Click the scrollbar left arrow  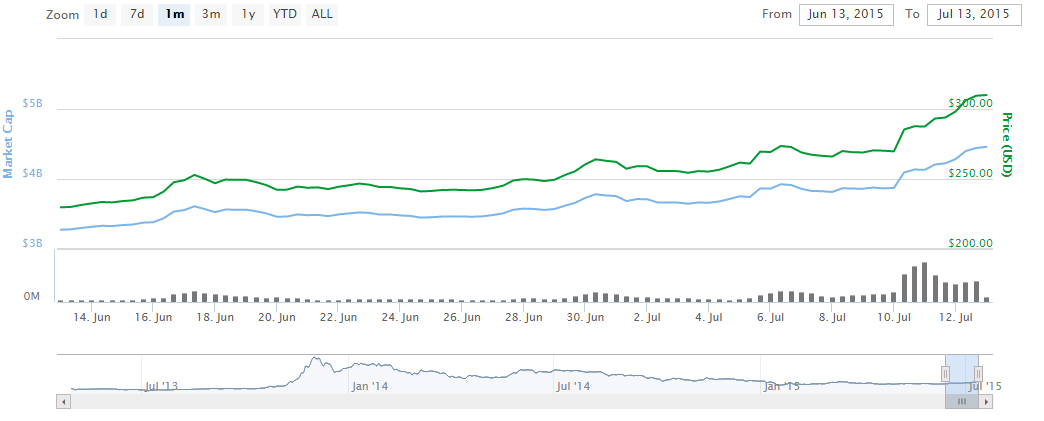click(x=64, y=401)
